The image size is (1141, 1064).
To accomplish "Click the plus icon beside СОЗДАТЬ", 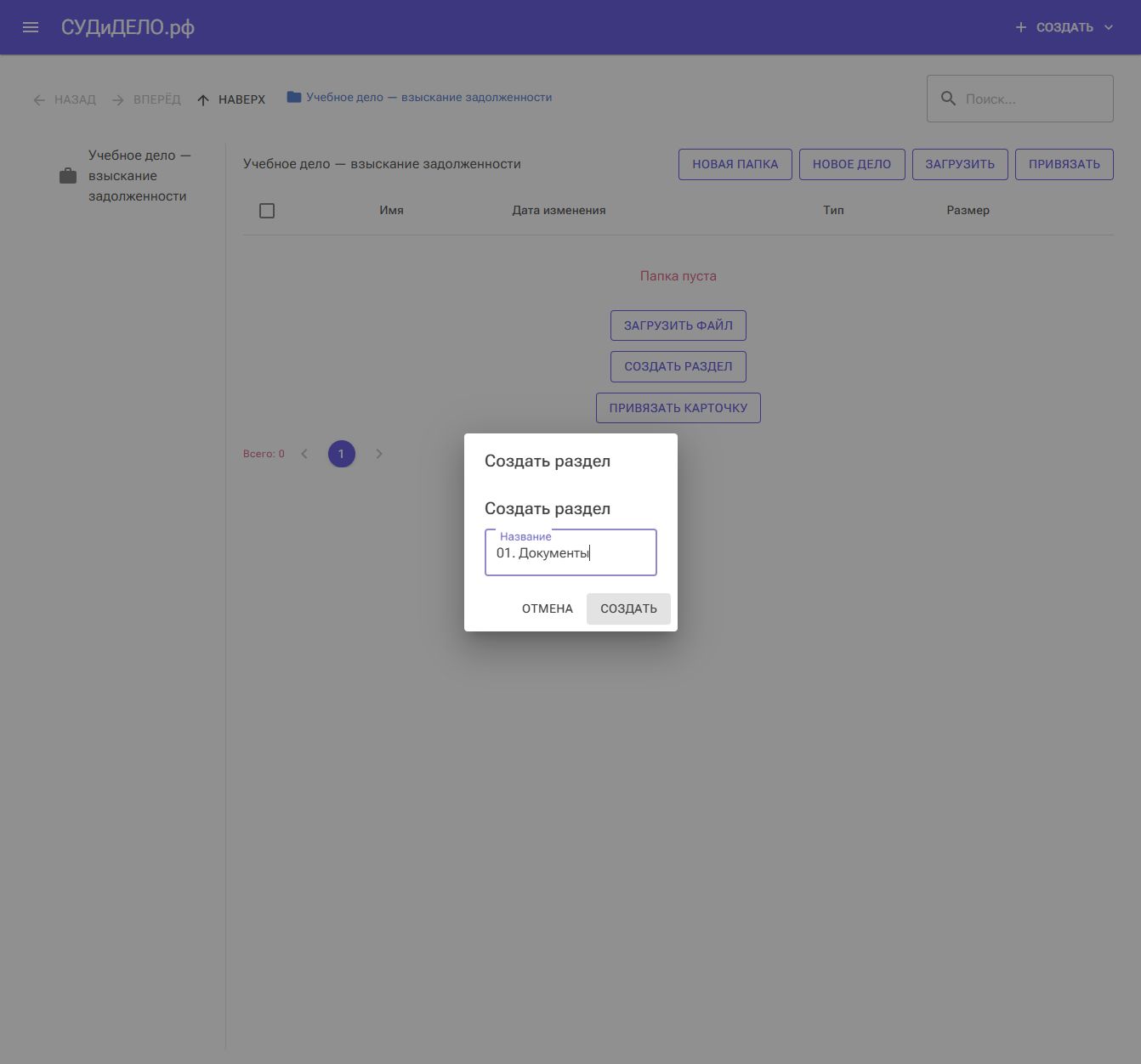I will (x=1021, y=27).
